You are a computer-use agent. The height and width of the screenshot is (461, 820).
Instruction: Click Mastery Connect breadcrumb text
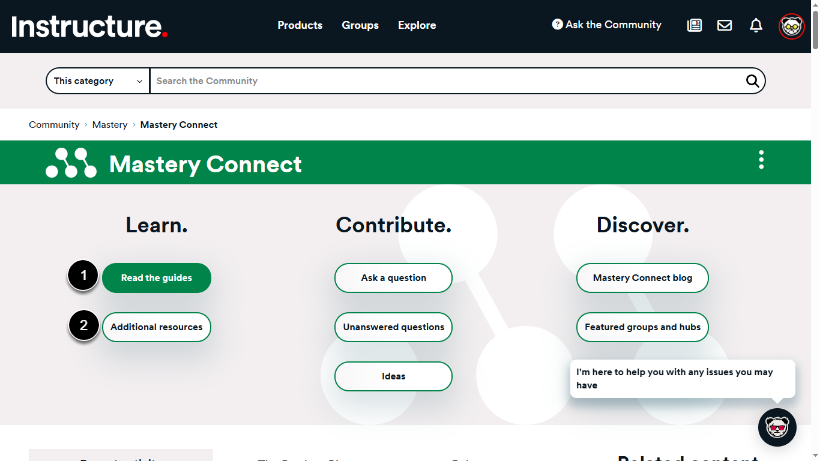[179, 125]
